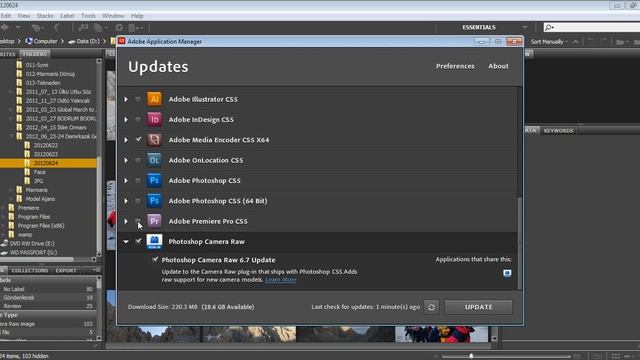Click the search magnifier icon in Bridge

549,27
